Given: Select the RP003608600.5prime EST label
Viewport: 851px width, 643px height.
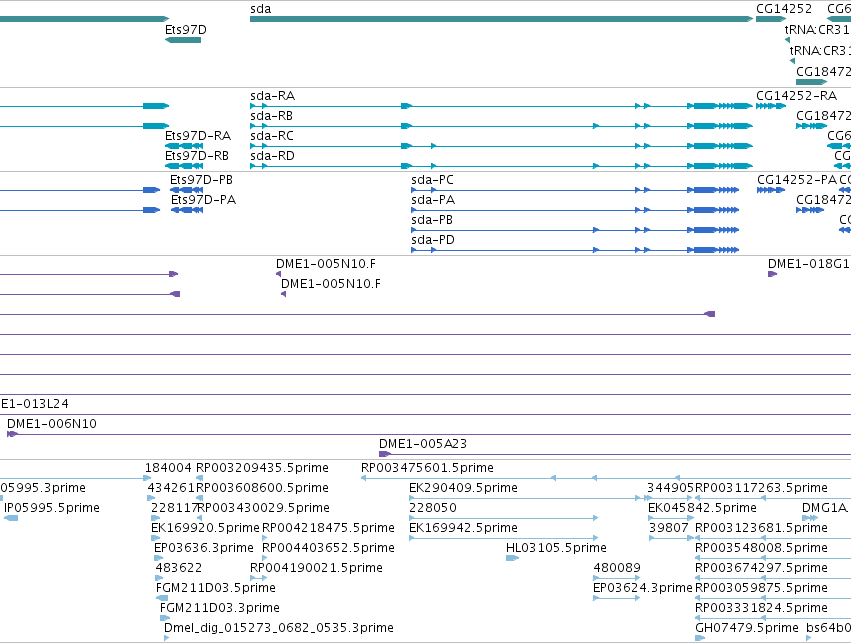Looking at the screenshot, I should point(262,488).
